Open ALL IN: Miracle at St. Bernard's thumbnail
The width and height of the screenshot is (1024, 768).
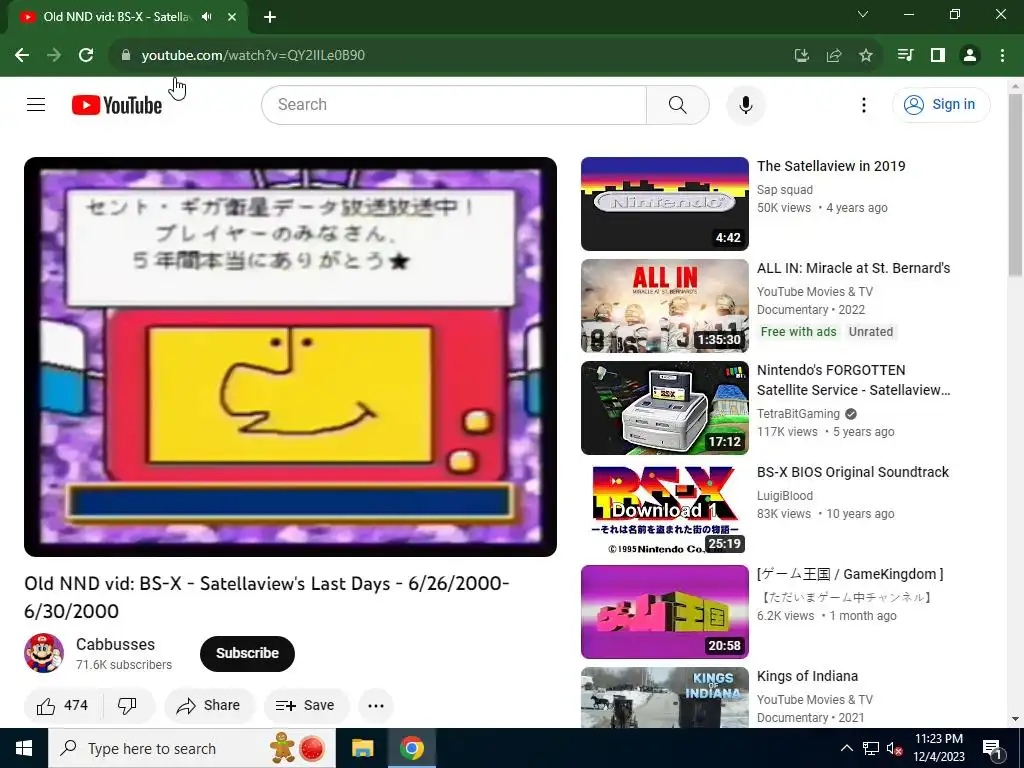664,306
